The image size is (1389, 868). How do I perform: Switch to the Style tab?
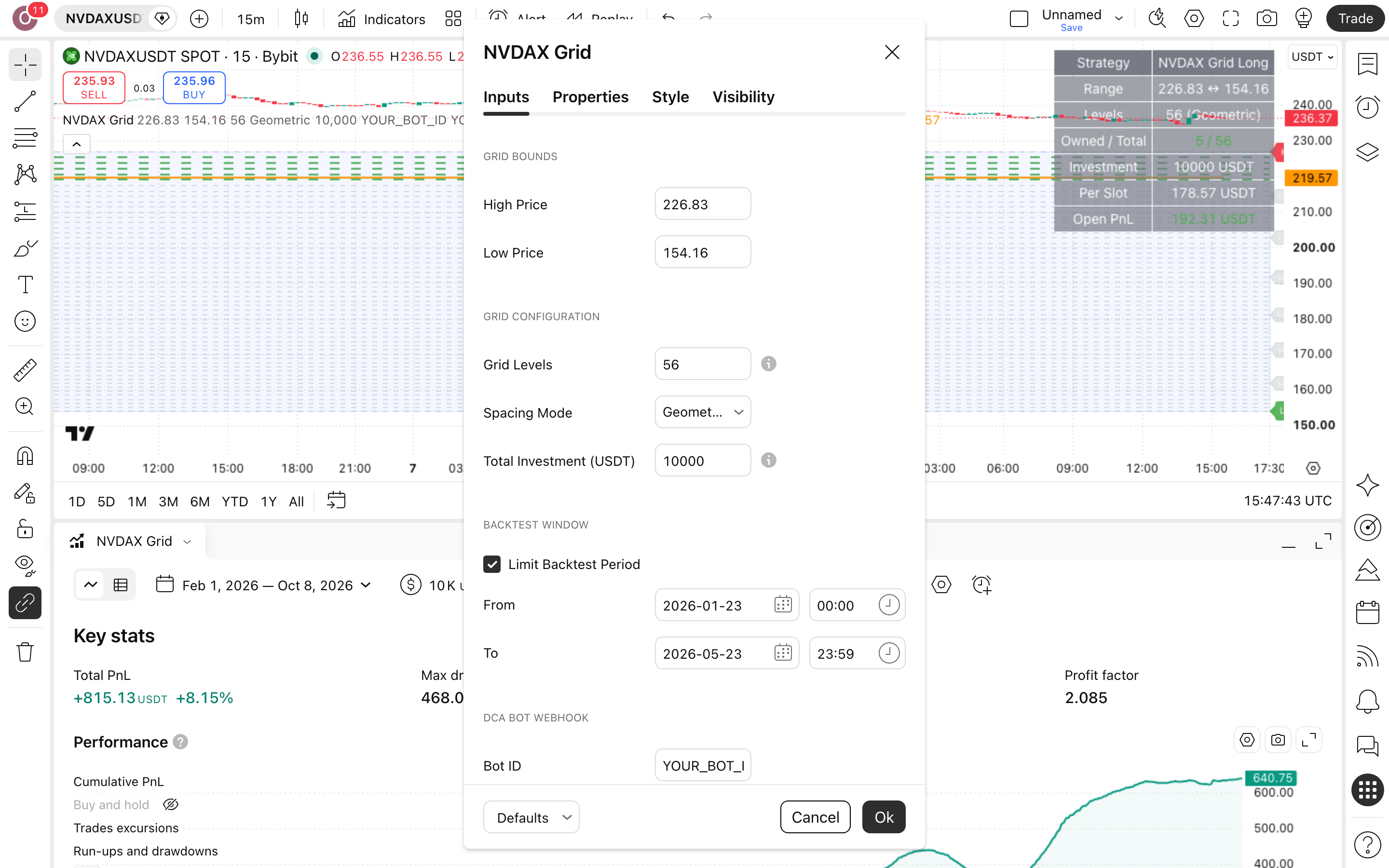click(x=670, y=97)
